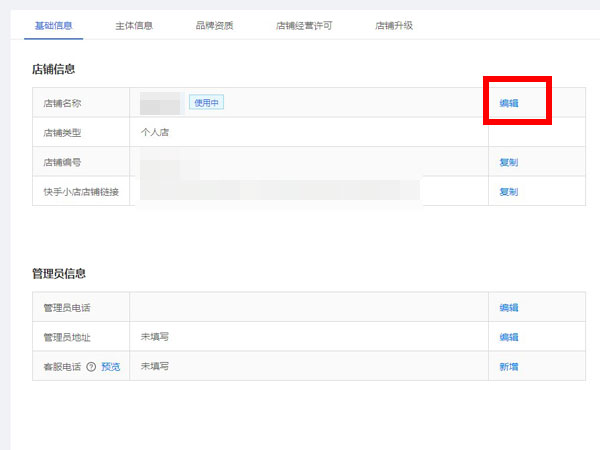Click the 管理员信息 section heading

(58, 273)
